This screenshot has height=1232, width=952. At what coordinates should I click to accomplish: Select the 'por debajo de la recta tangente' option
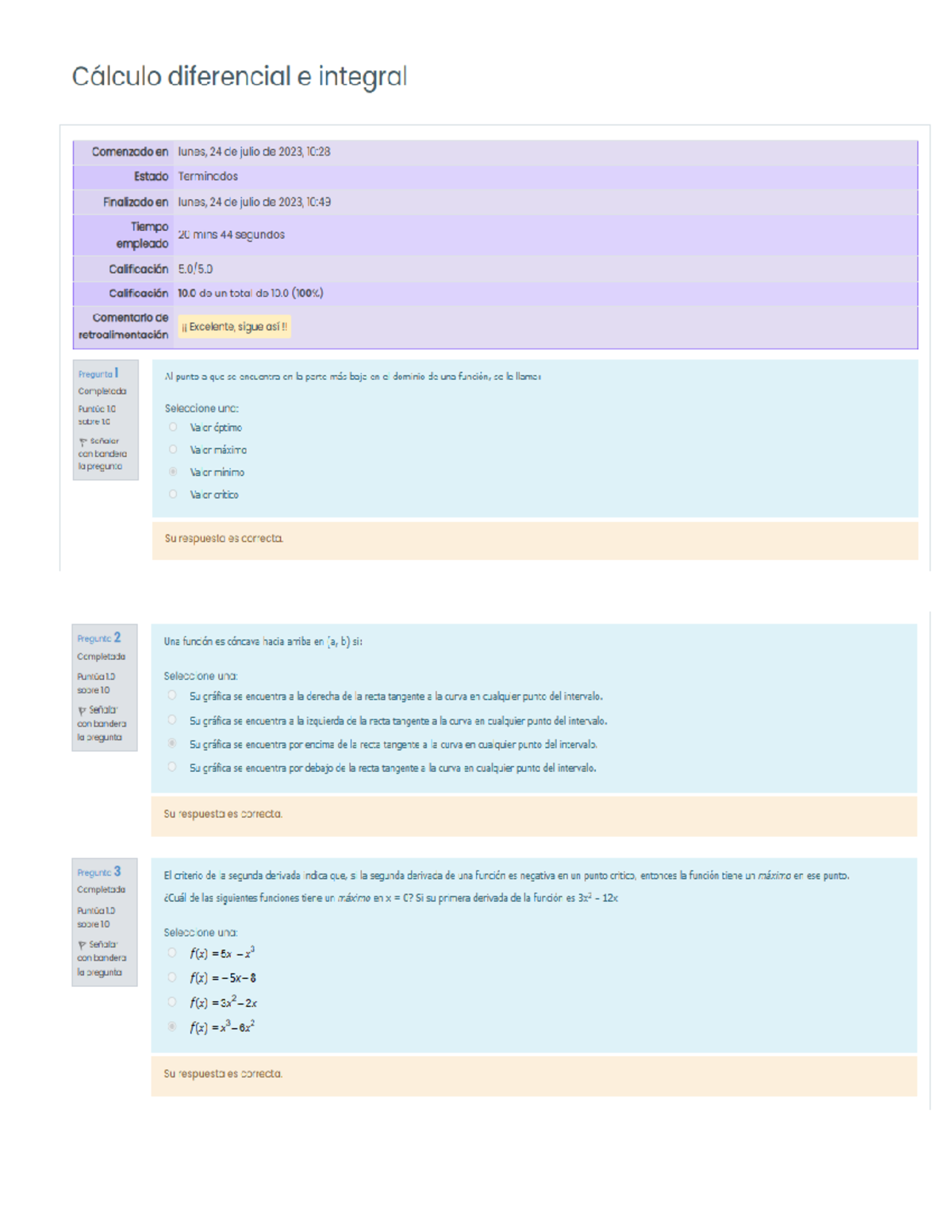click(x=172, y=767)
